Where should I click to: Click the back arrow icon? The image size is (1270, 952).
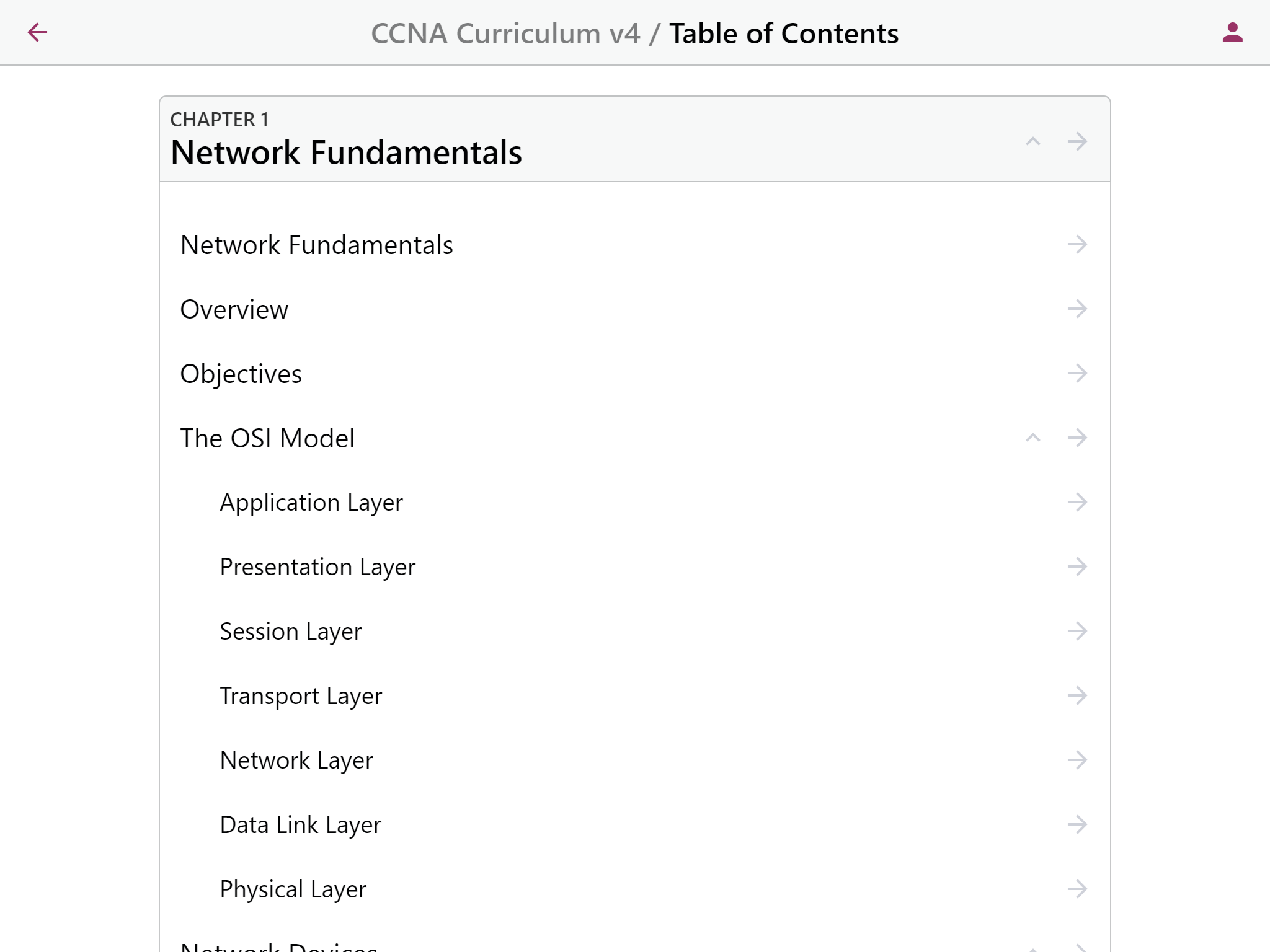[x=37, y=32]
